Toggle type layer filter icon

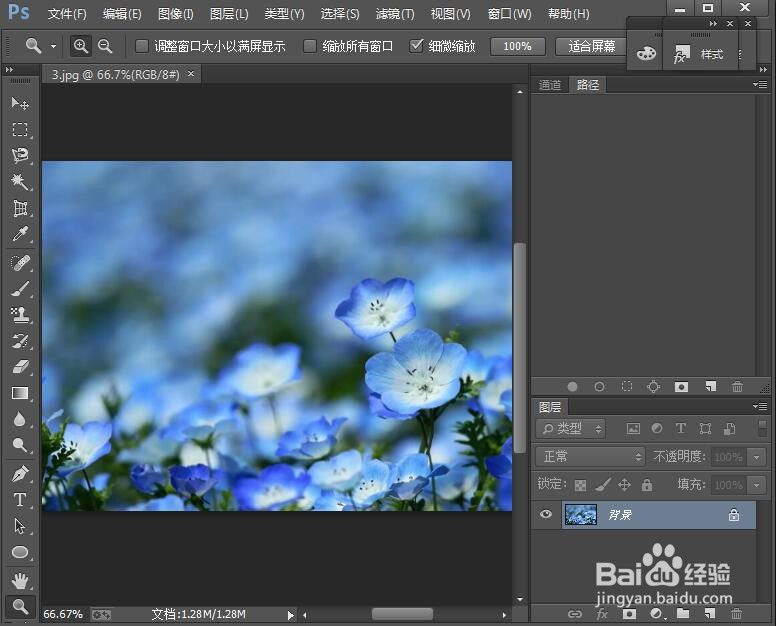click(x=680, y=429)
